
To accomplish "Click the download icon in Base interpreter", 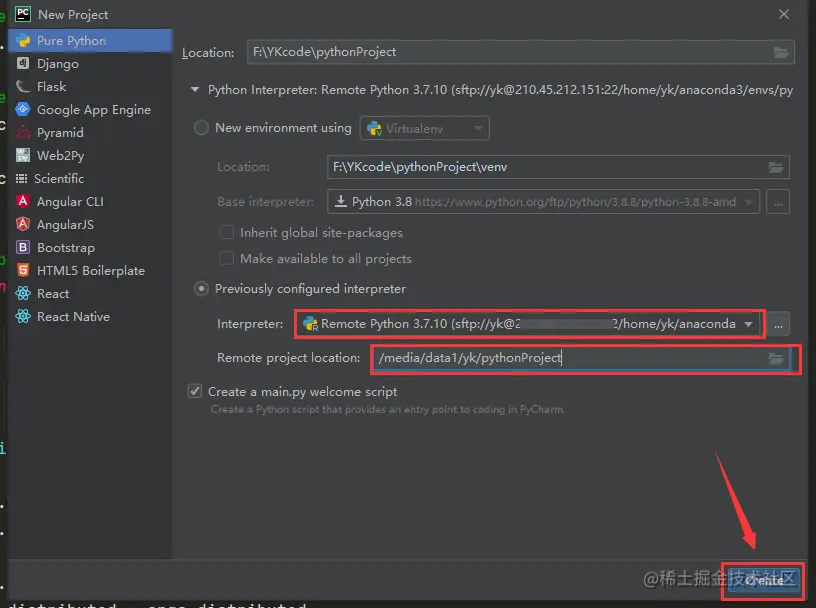I will pyautogui.click(x=341, y=201).
